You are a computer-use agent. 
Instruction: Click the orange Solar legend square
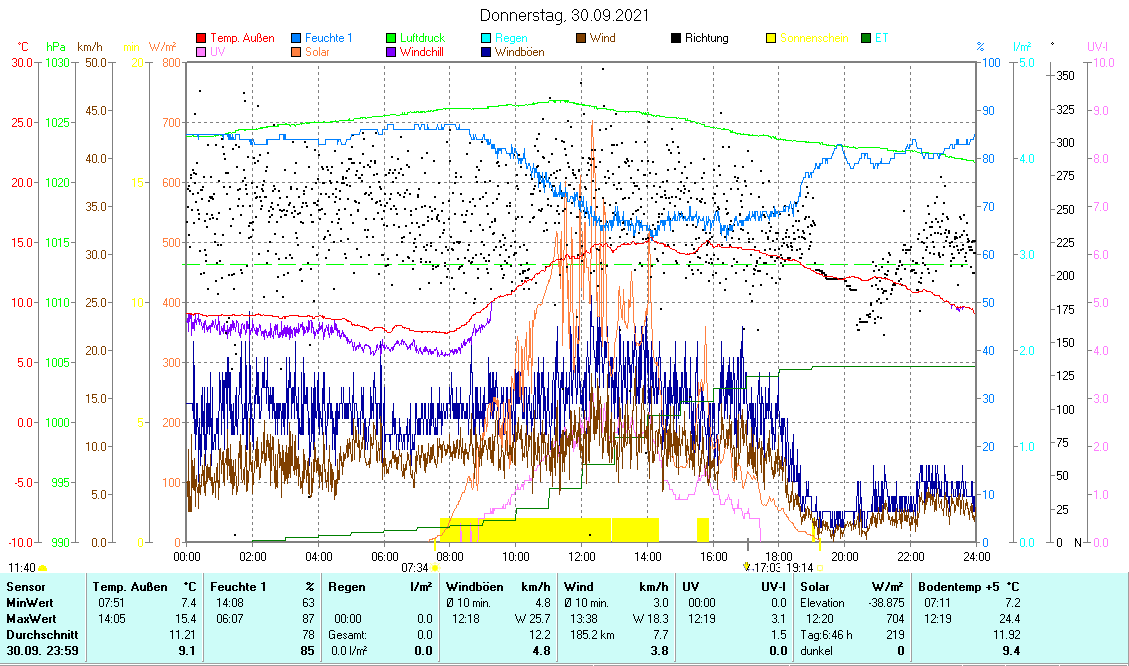(x=296, y=52)
